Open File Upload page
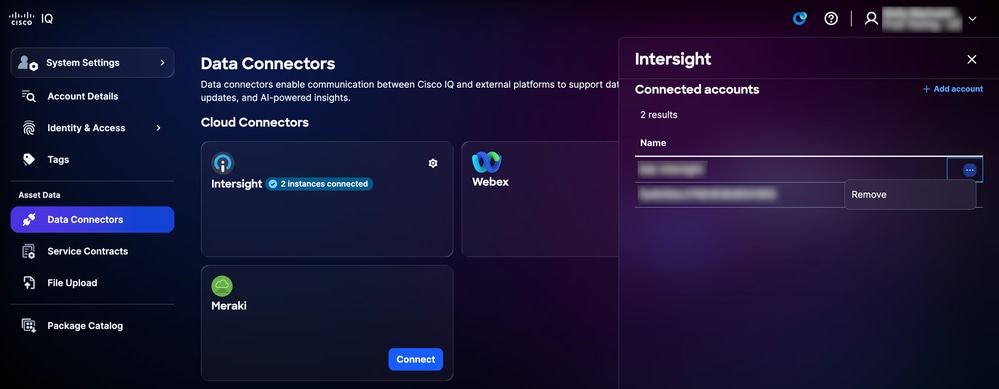999x389 pixels. (72, 283)
